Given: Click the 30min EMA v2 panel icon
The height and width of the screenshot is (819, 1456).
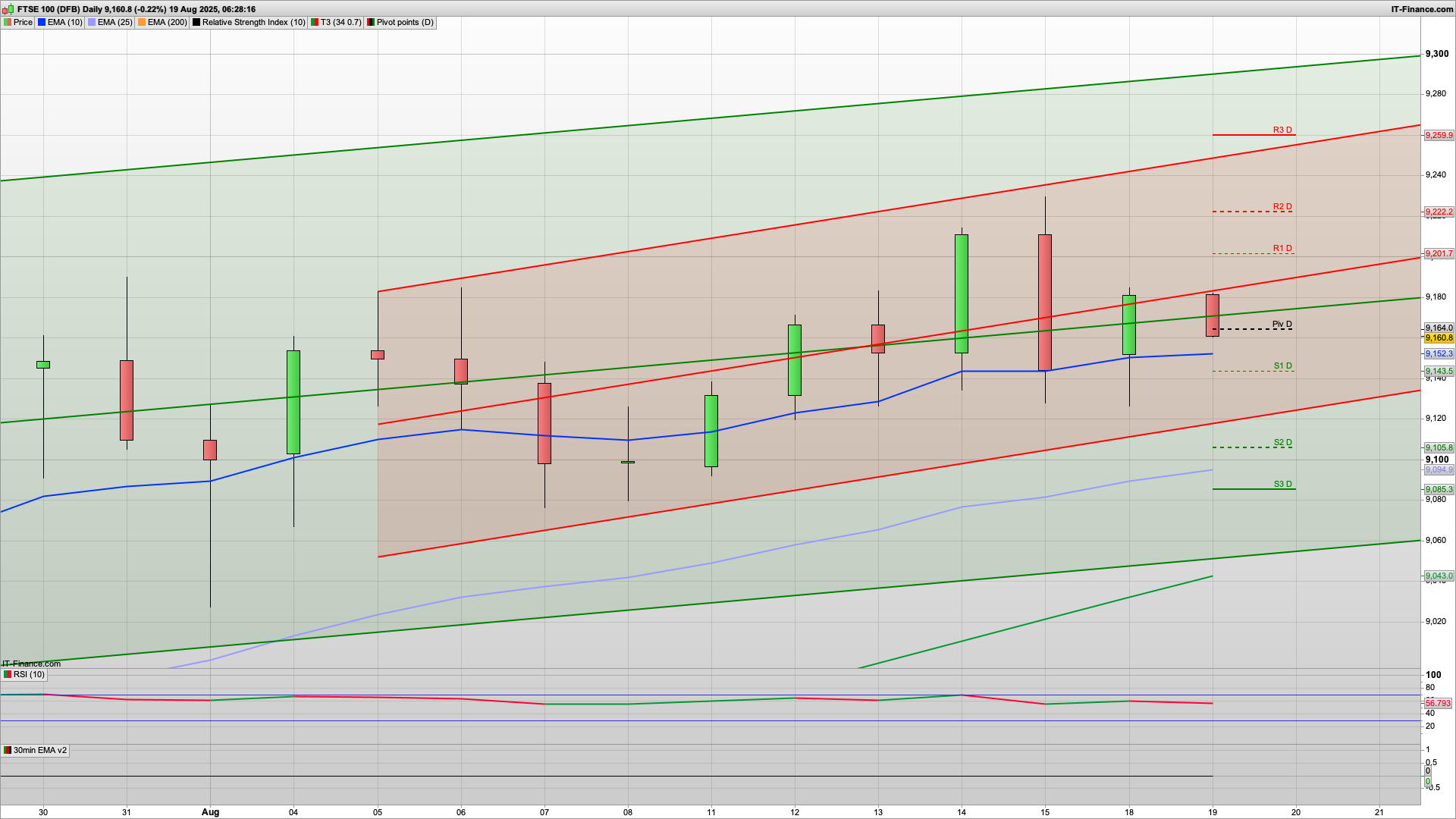Looking at the screenshot, I should [x=8, y=751].
